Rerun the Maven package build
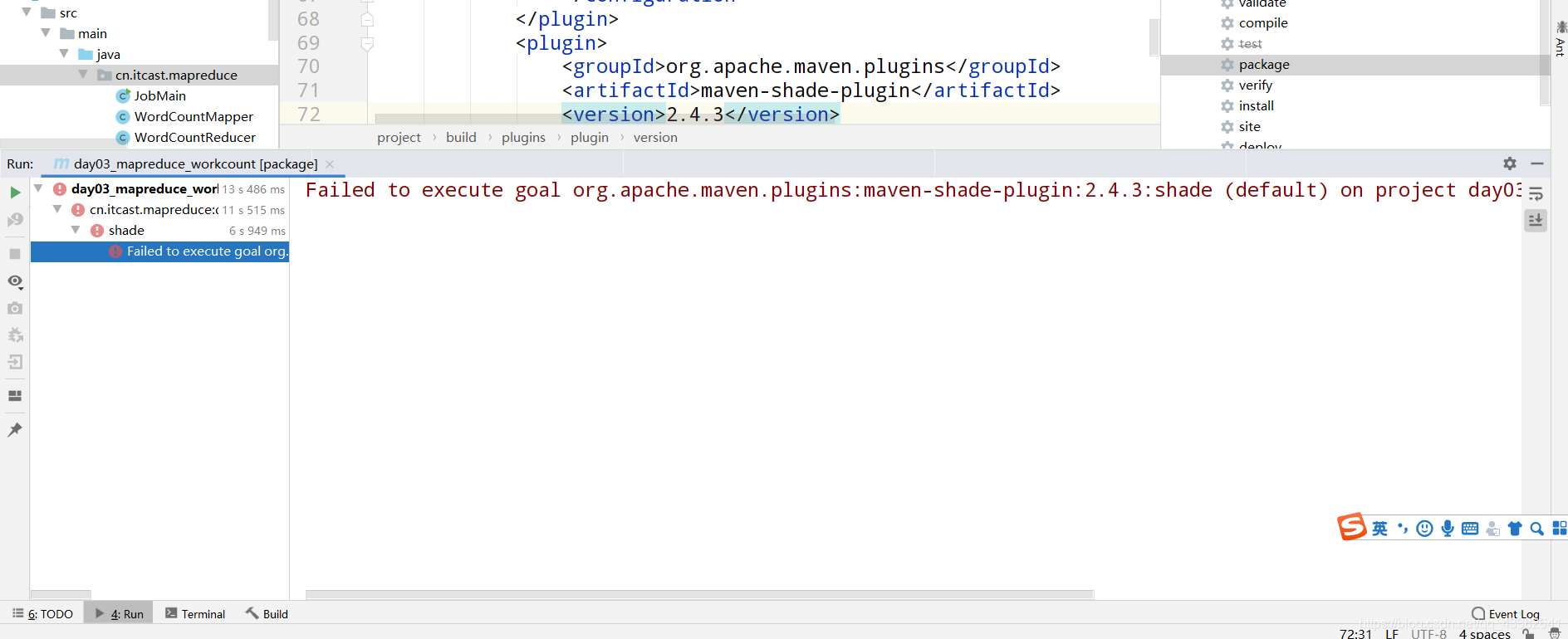Viewport: 1568px width, 639px height. coord(15,193)
